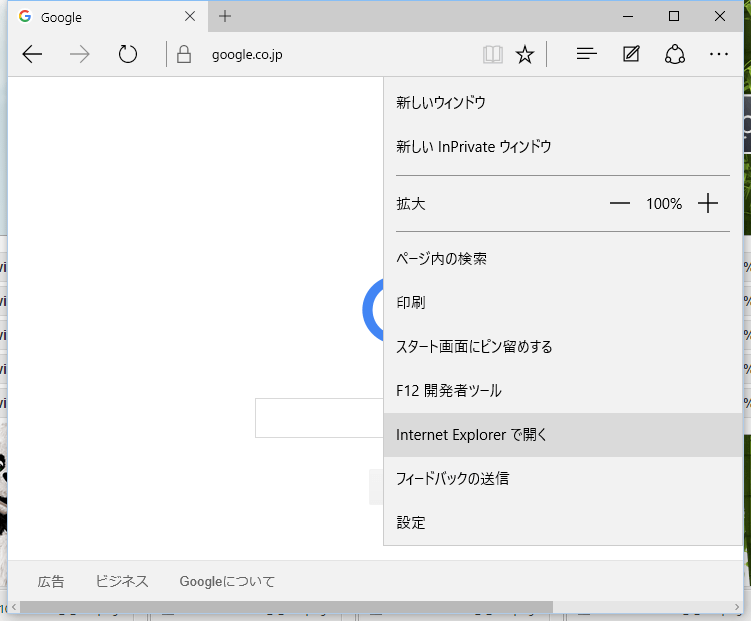Image resolution: width=751 pixels, height=621 pixels.
Task: Refresh the page with reload icon
Action: point(127,55)
